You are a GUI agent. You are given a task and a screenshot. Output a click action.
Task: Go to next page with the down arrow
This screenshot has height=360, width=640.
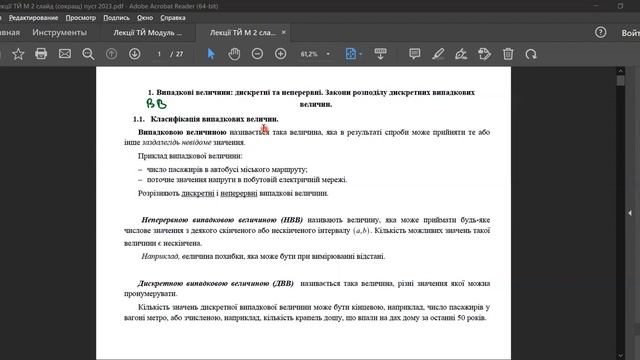(135, 54)
